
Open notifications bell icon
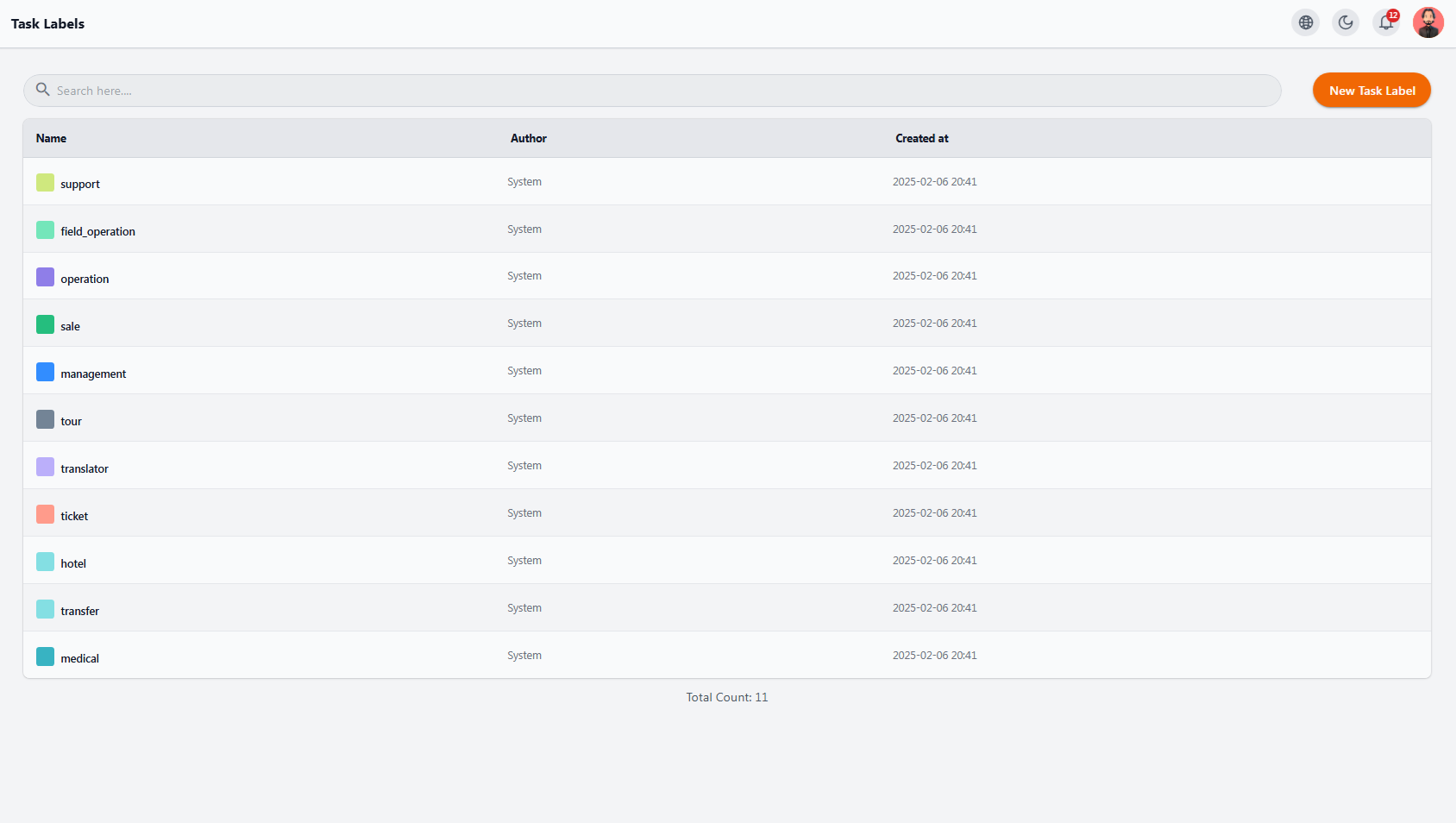pyautogui.click(x=1386, y=22)
